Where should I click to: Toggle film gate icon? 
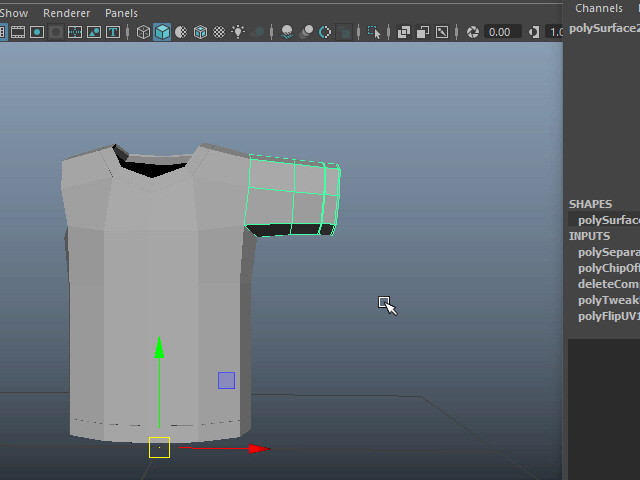(18, 32)
